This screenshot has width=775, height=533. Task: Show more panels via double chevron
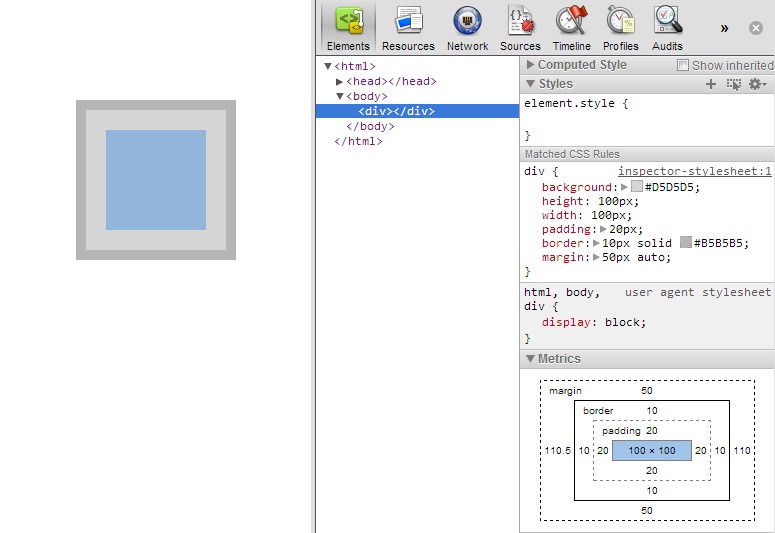[x=724, y=28]
